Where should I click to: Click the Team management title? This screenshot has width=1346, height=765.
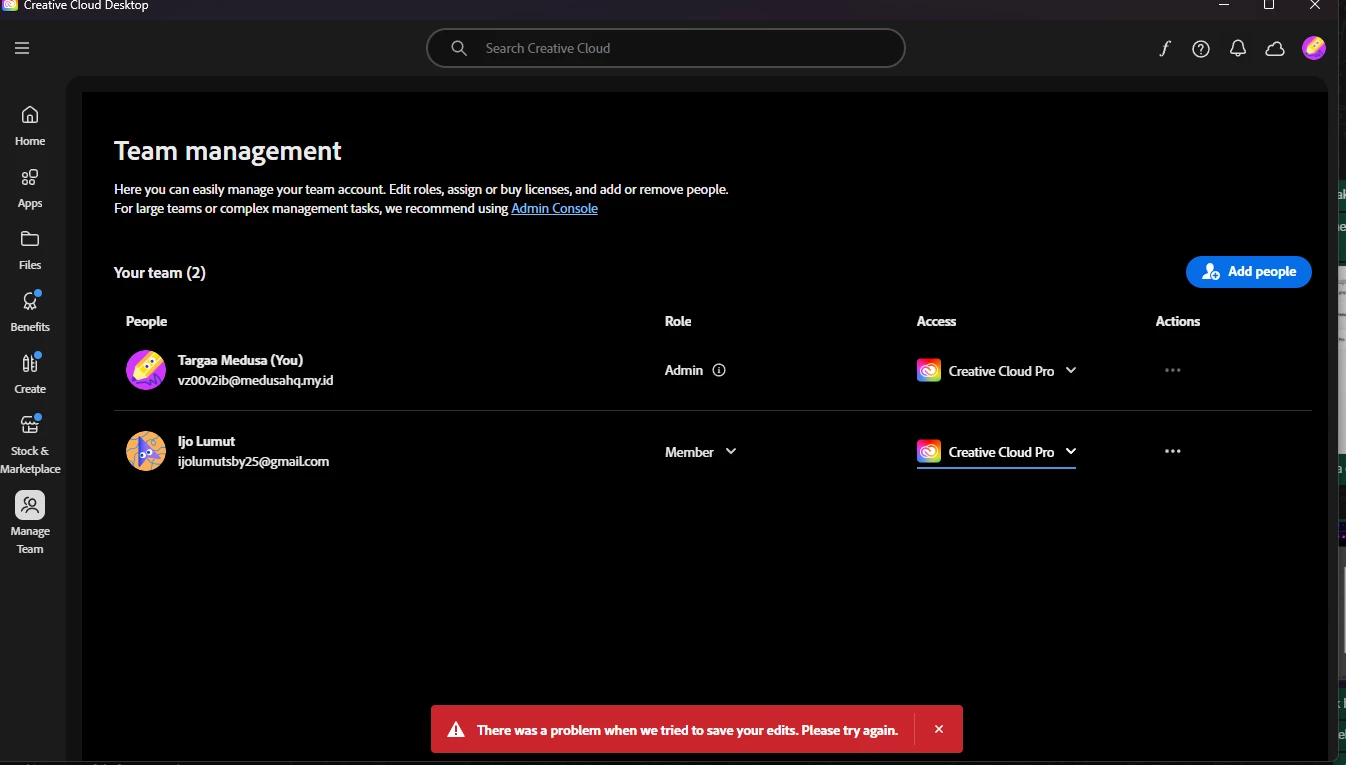[228, 151]
